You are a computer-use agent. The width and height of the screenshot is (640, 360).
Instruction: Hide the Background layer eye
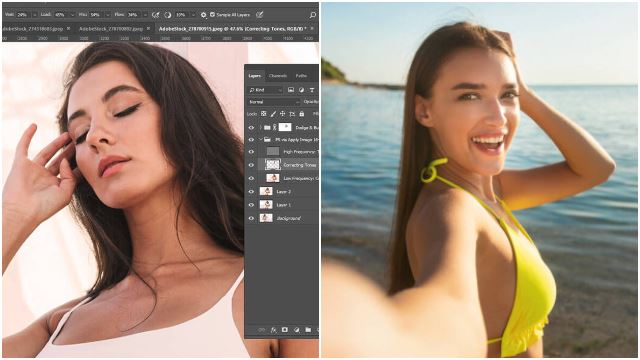[x=251, y=218]
